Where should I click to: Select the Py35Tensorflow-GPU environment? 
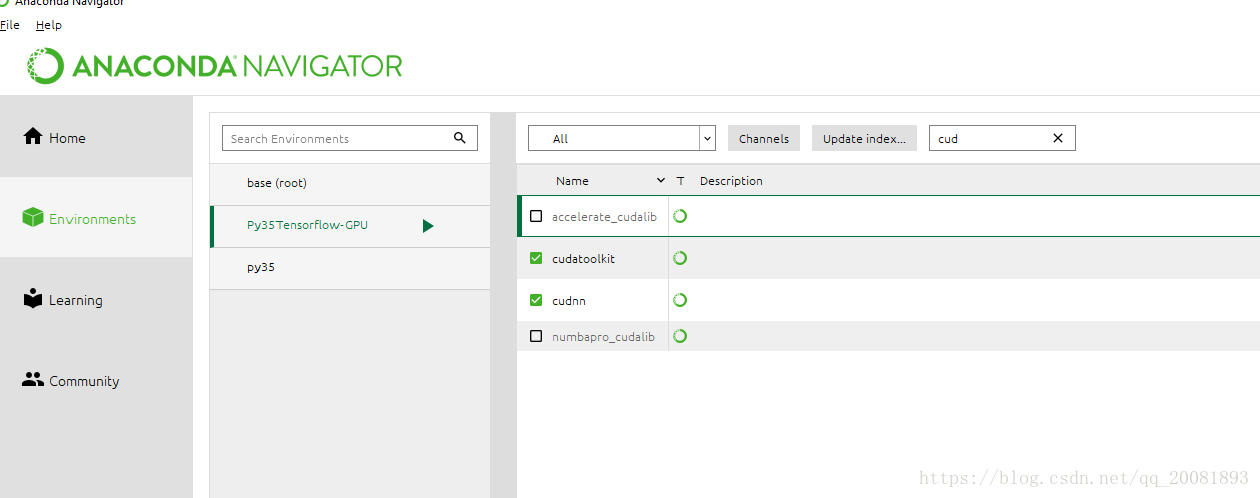350,226
